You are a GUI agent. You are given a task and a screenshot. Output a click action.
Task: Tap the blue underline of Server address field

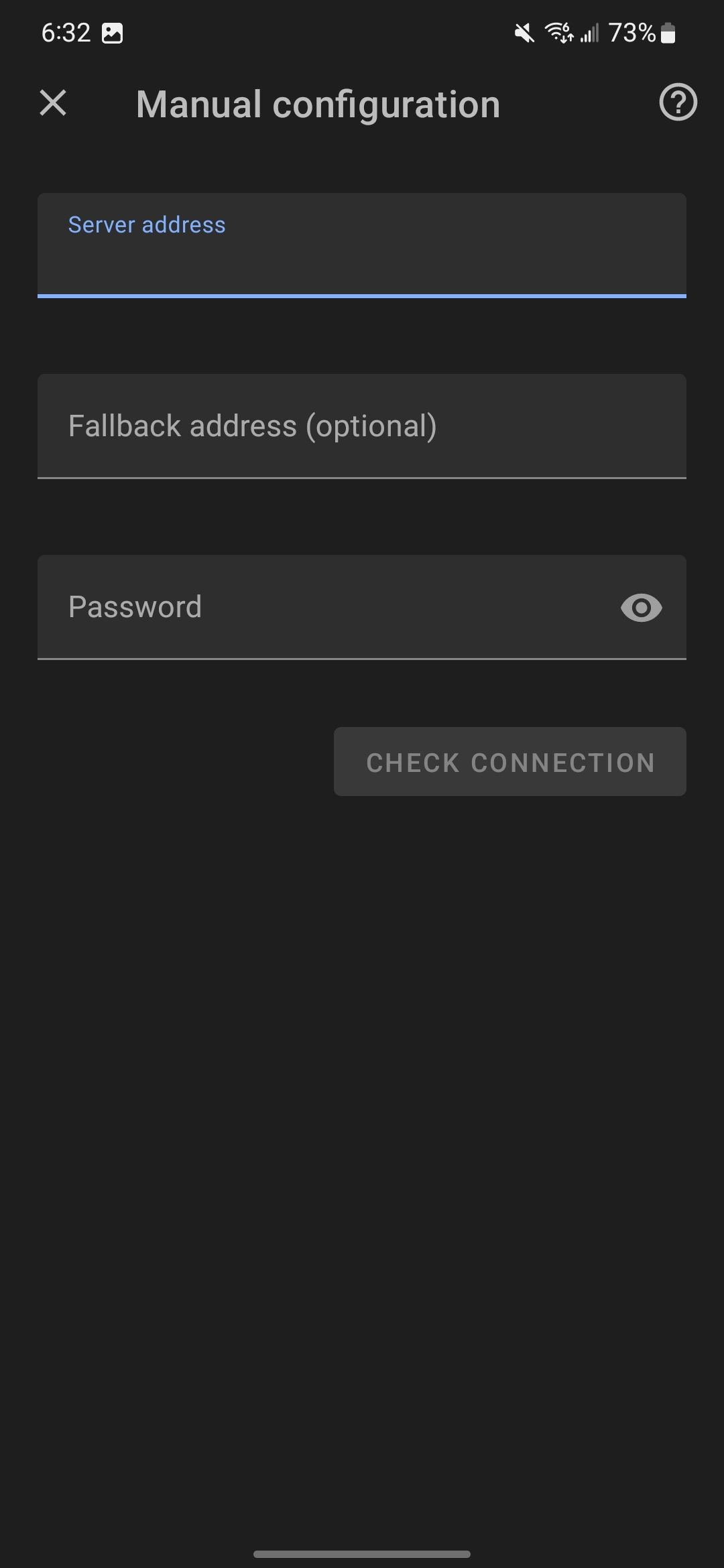(x=362, y=296)
